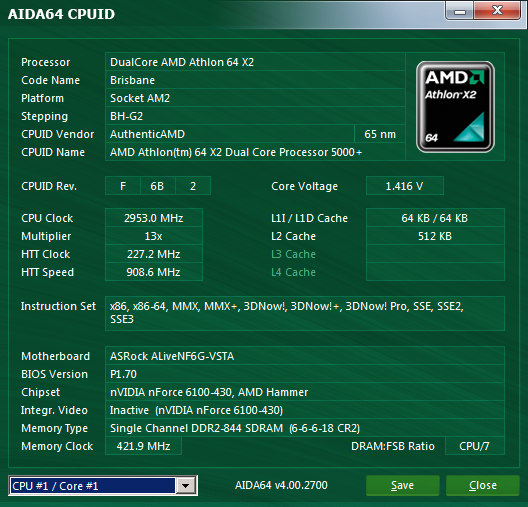528x507 pixels.
Task: Click the CPUID Rev. 'F' cell
Action: pyautogui.click(x=123, y=186)
